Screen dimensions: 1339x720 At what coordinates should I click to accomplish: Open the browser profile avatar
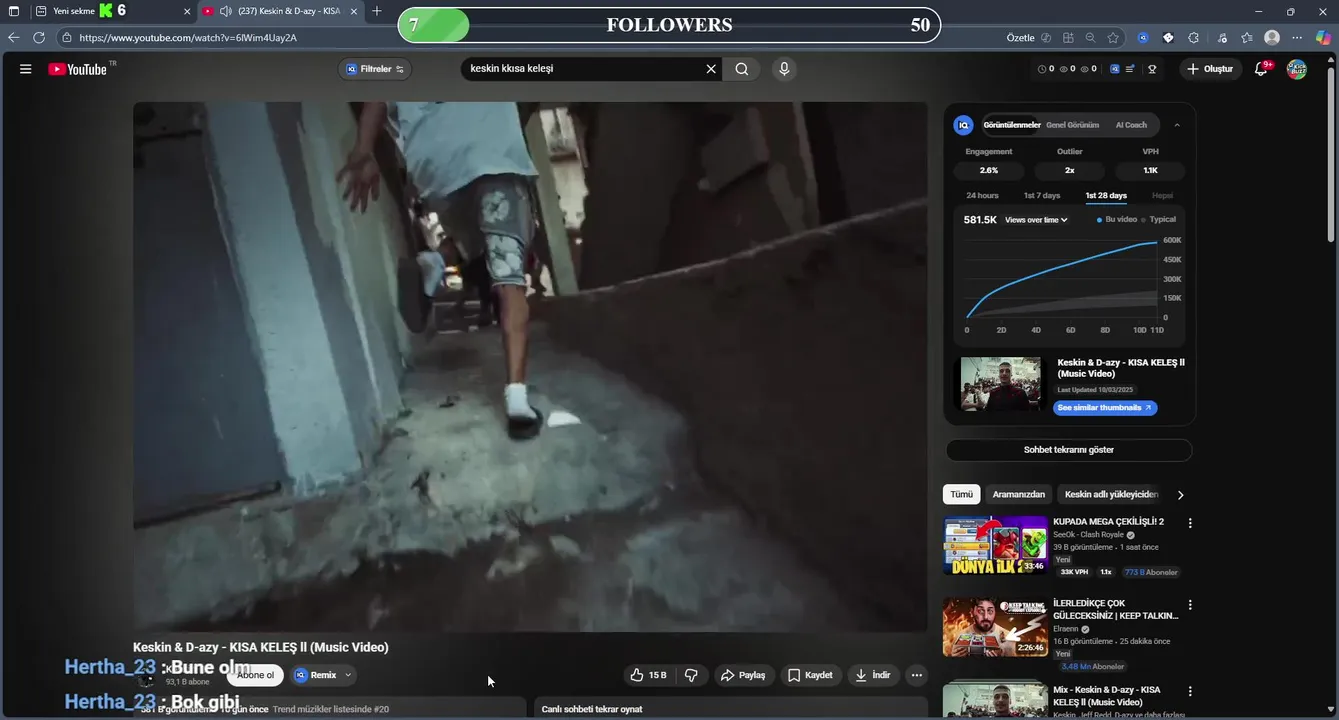pyautogui.click(x=1272, y=38)
